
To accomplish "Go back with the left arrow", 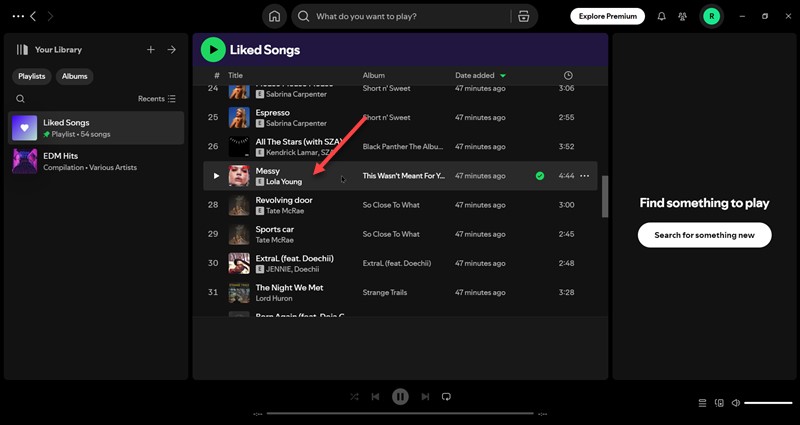I will pos(33,16).
